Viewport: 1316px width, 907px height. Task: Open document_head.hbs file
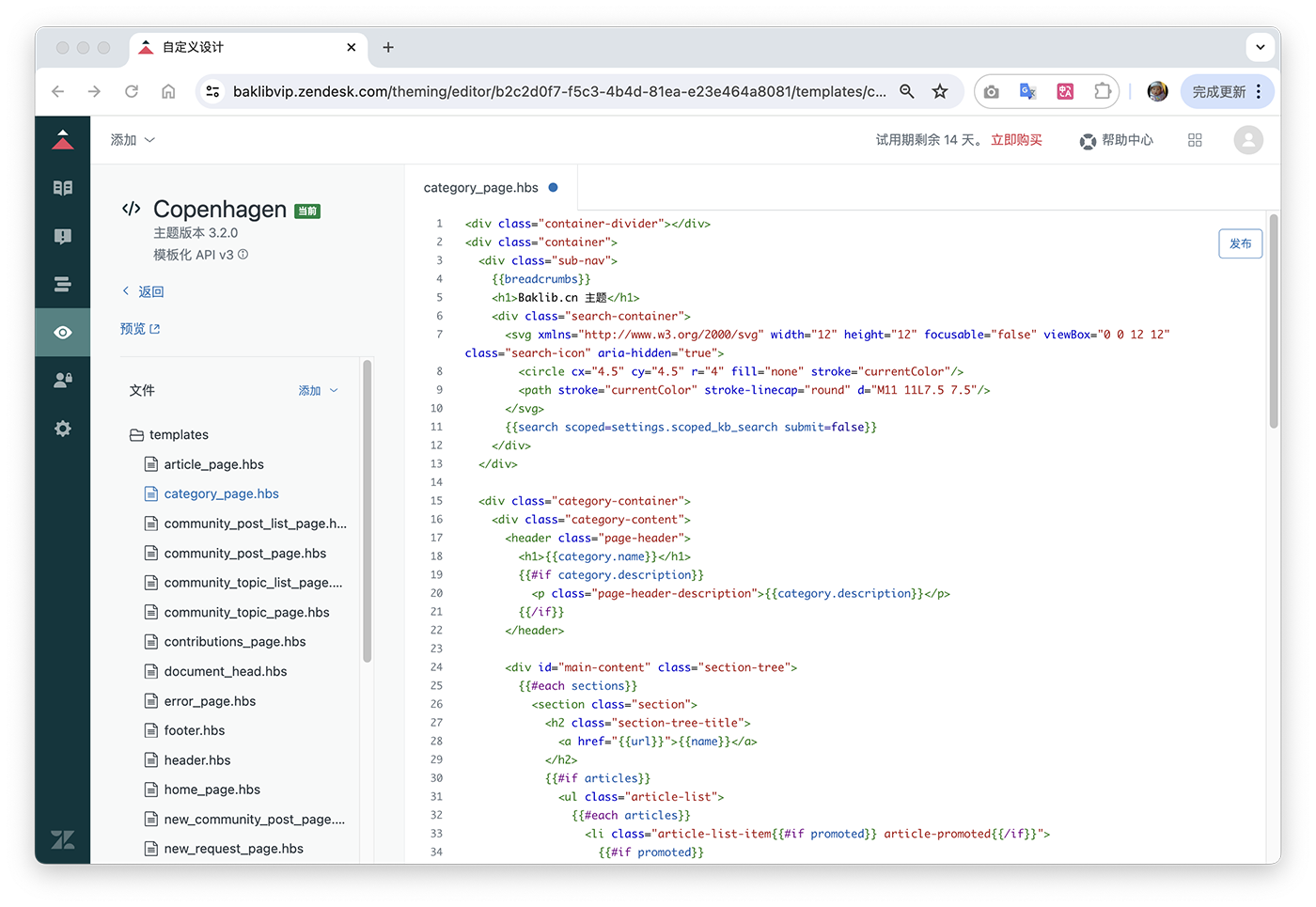[x=215, y=671]
